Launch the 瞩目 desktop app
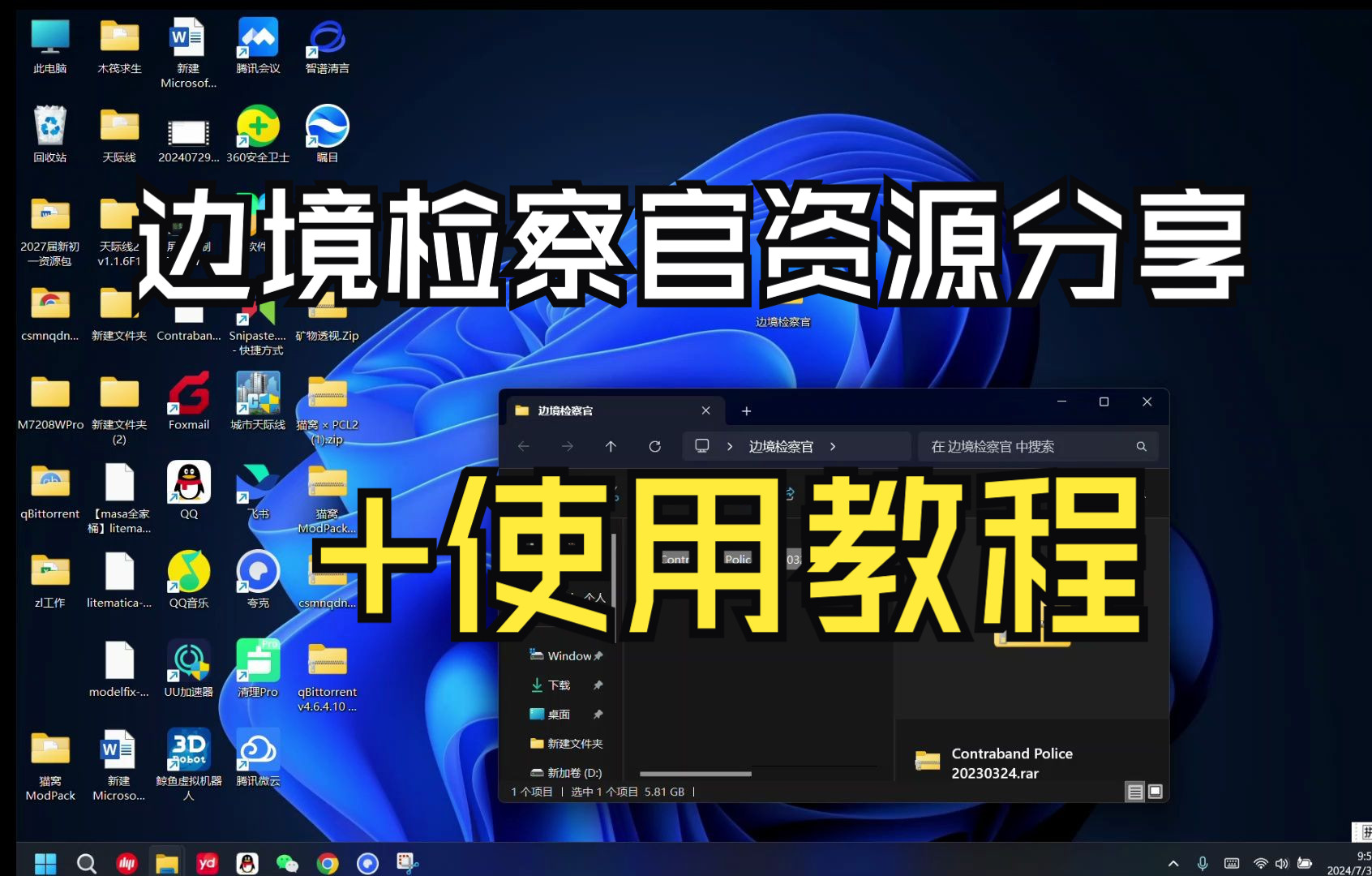 click(x=327, y=135)
